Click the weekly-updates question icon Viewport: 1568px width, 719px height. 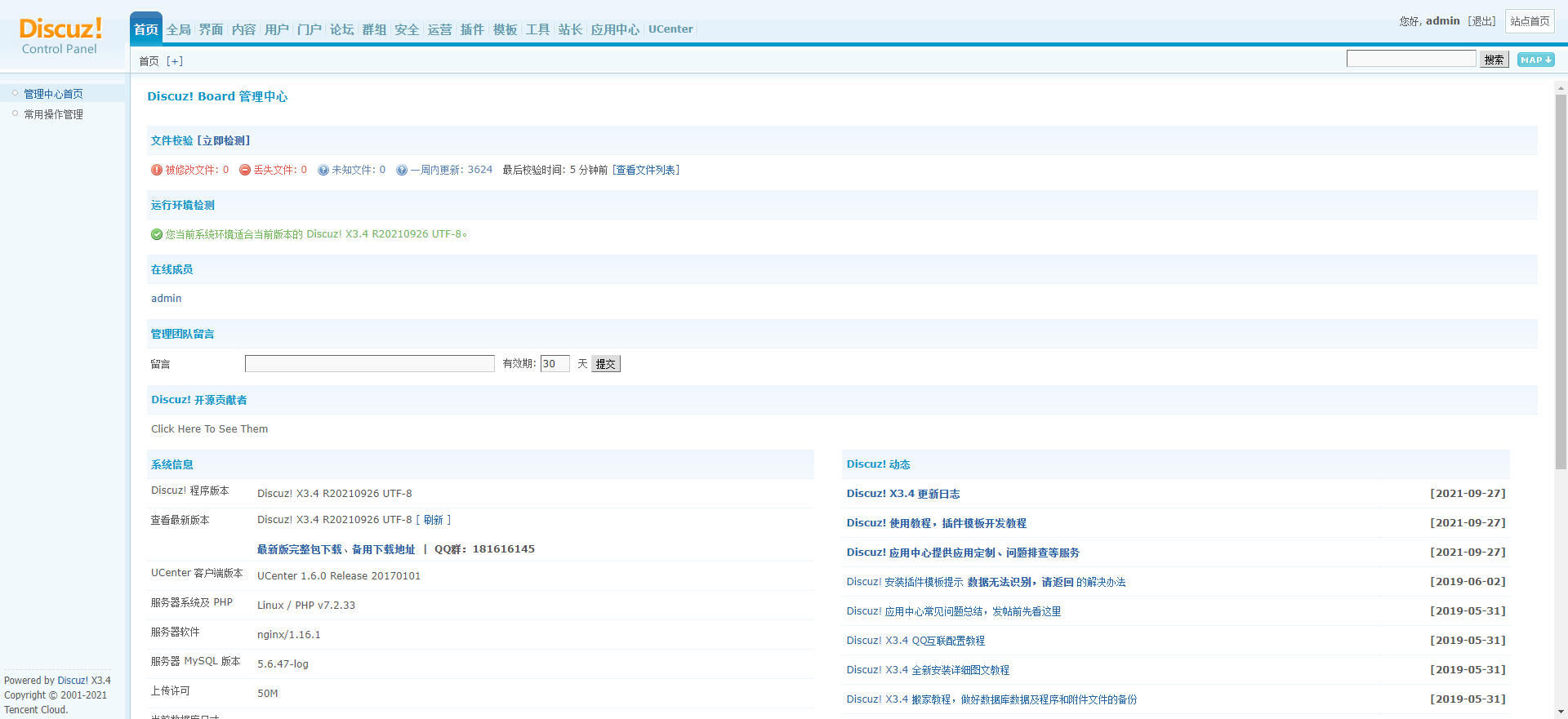click(402, 170)
